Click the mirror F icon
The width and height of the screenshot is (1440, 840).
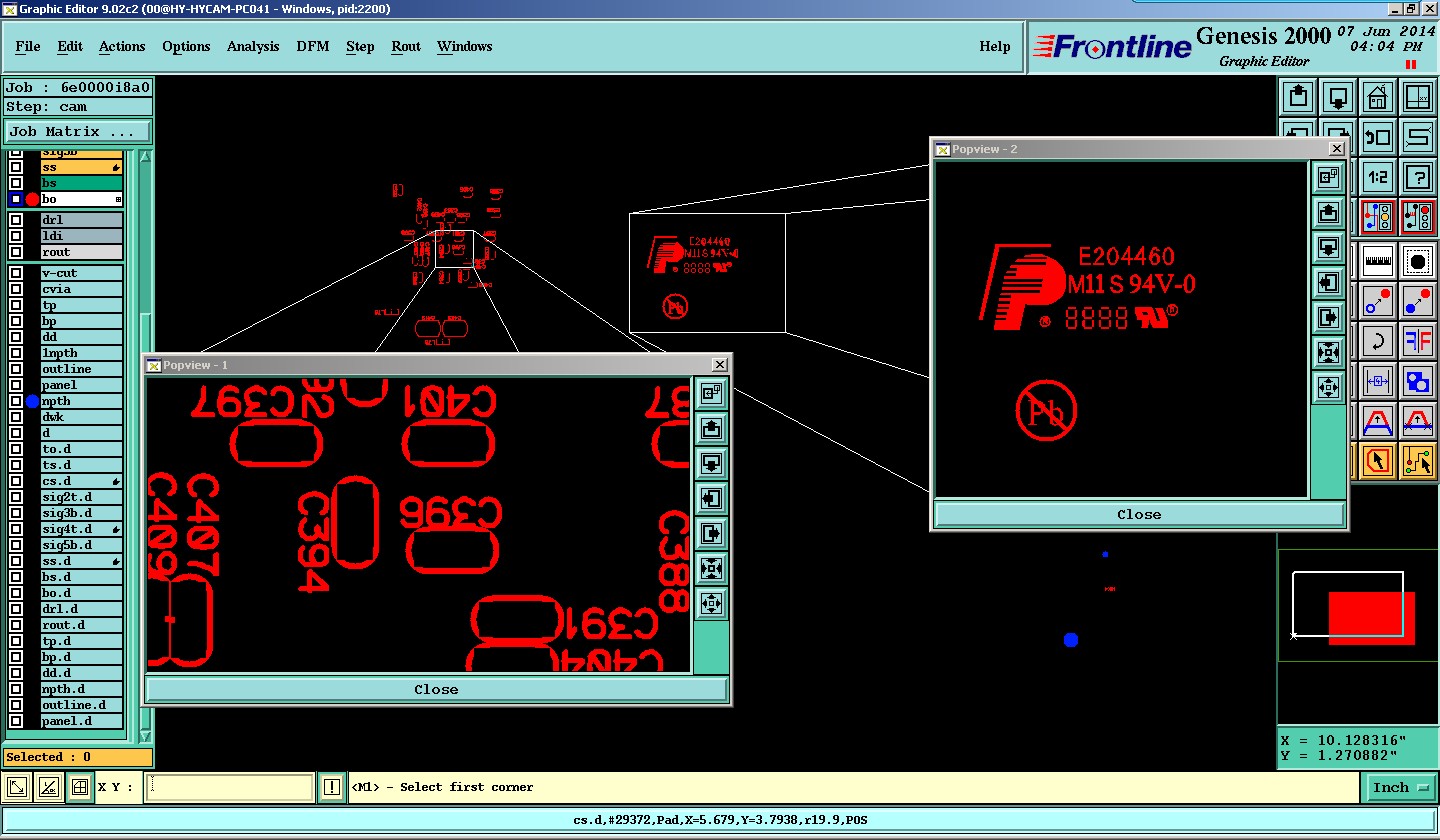point(1418,341)
